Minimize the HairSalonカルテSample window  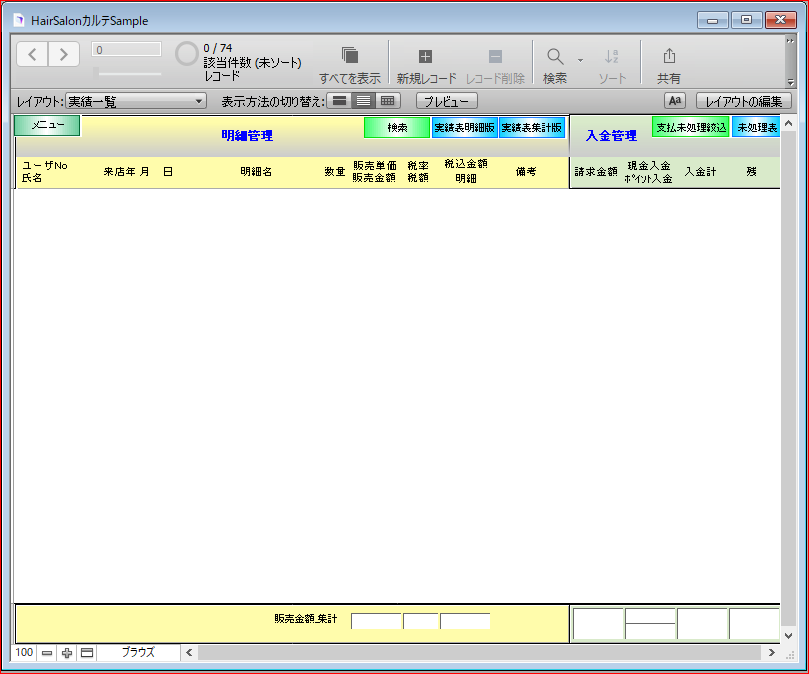pyautogui.click(x=713, y=20)
